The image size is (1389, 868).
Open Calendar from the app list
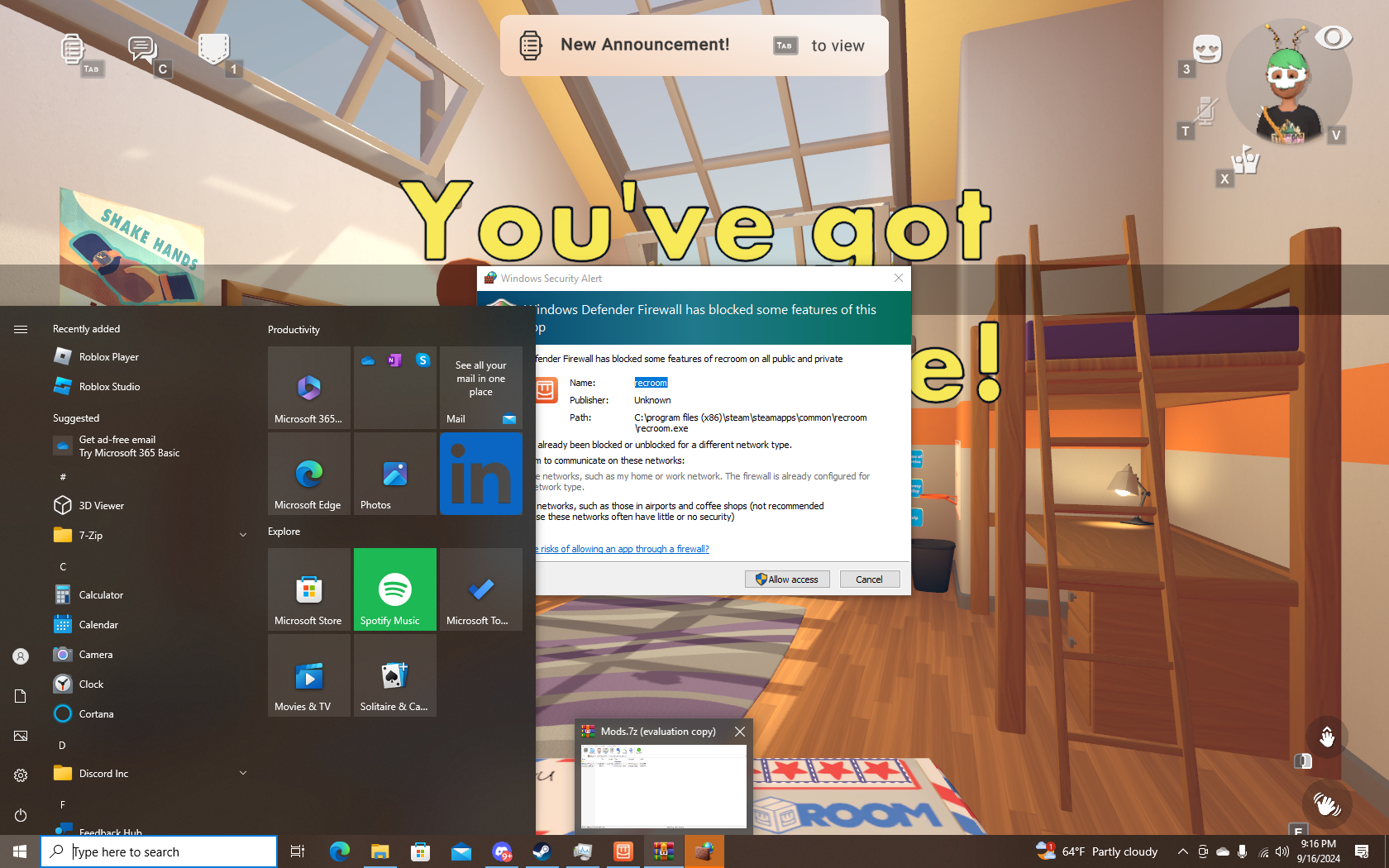[x=149, y=625]
